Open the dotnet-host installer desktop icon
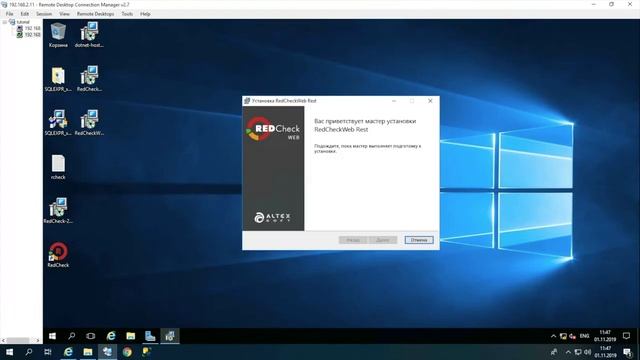The height and width of the screenshot is (360, 640). pos(89,35)
